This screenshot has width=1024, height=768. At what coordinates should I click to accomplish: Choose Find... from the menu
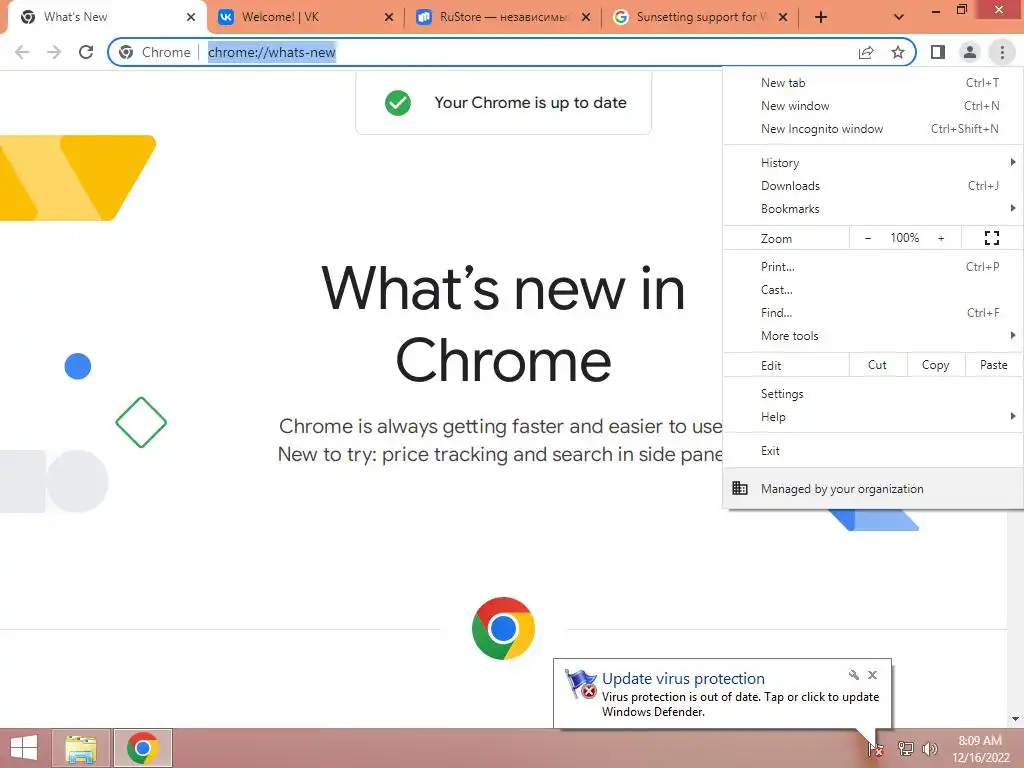coord(873,312)
